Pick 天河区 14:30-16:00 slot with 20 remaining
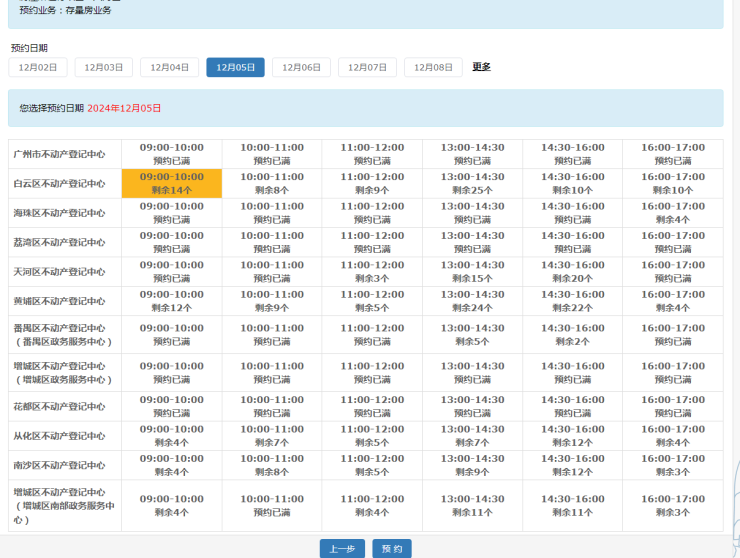Screen dimensions: 740x558 tap(572, 271)
